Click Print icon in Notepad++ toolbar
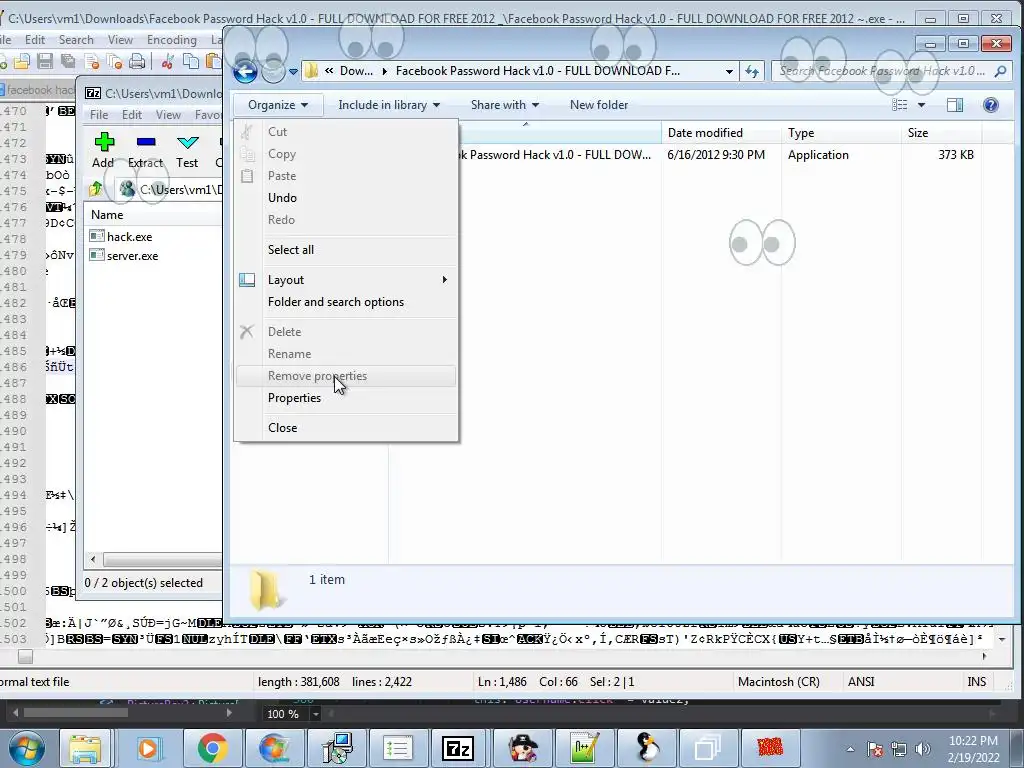Image resolution: width=1024 pixels, height=768 pixels. (x=136, y=61)
